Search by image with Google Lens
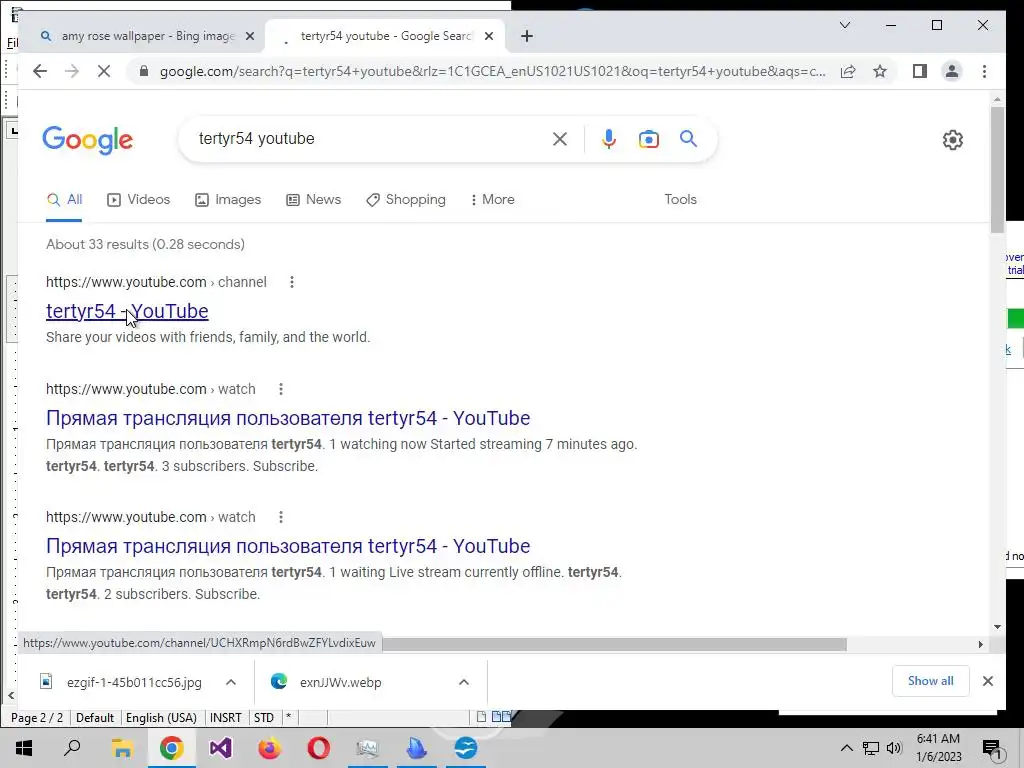The height and width of the screenshot is (768, 1024). 648,139
